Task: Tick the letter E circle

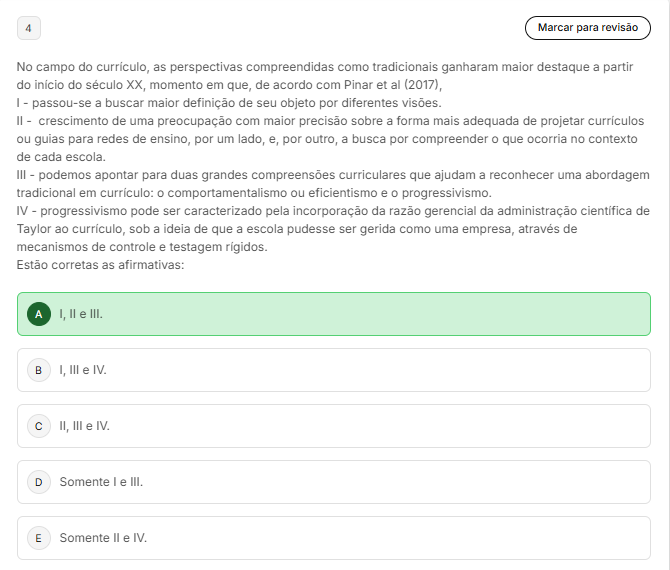Action: click(39, 538)
